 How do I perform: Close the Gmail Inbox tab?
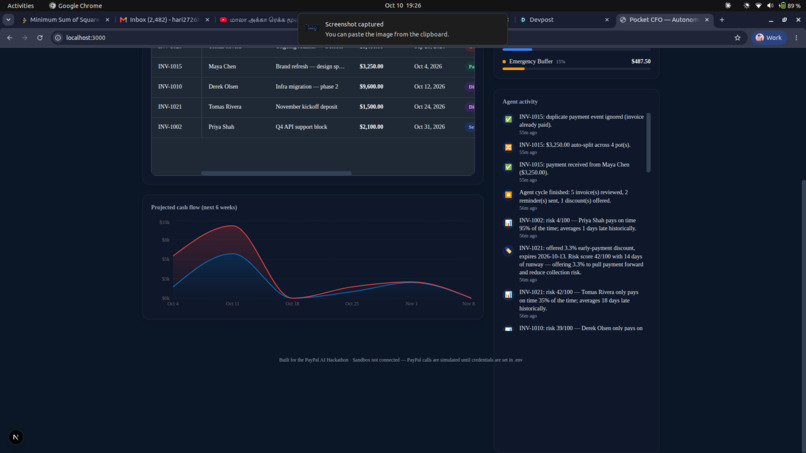point(207,20)
